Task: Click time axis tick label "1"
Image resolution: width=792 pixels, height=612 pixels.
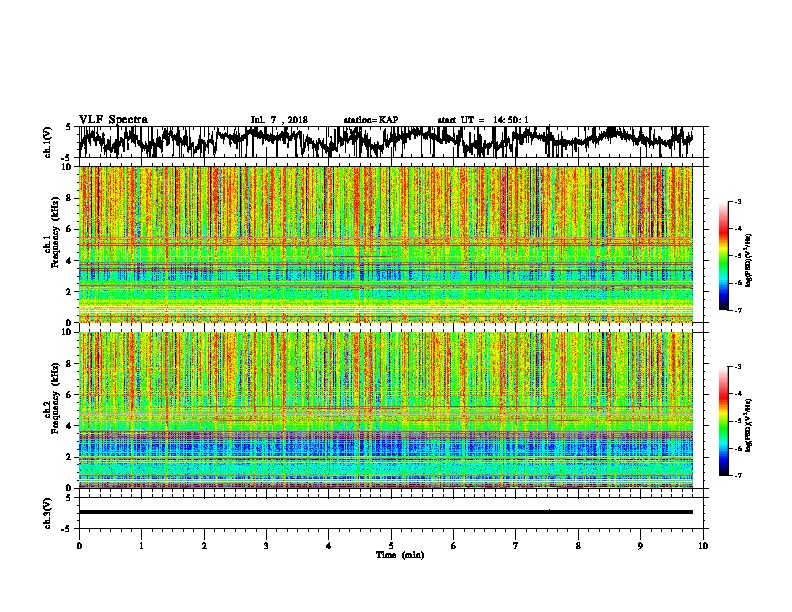Action: coord(141,546)
